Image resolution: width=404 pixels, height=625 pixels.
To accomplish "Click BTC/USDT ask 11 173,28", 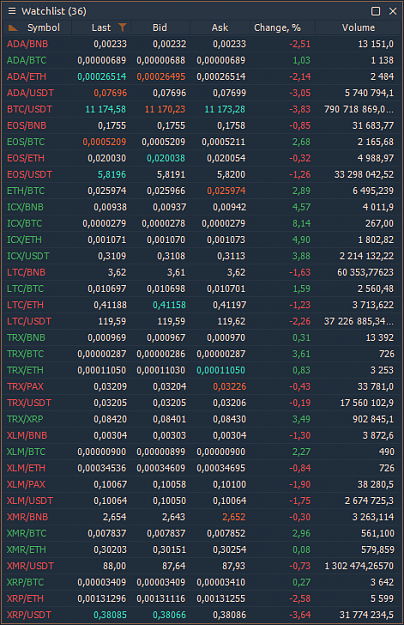I will tap(225, 109).
